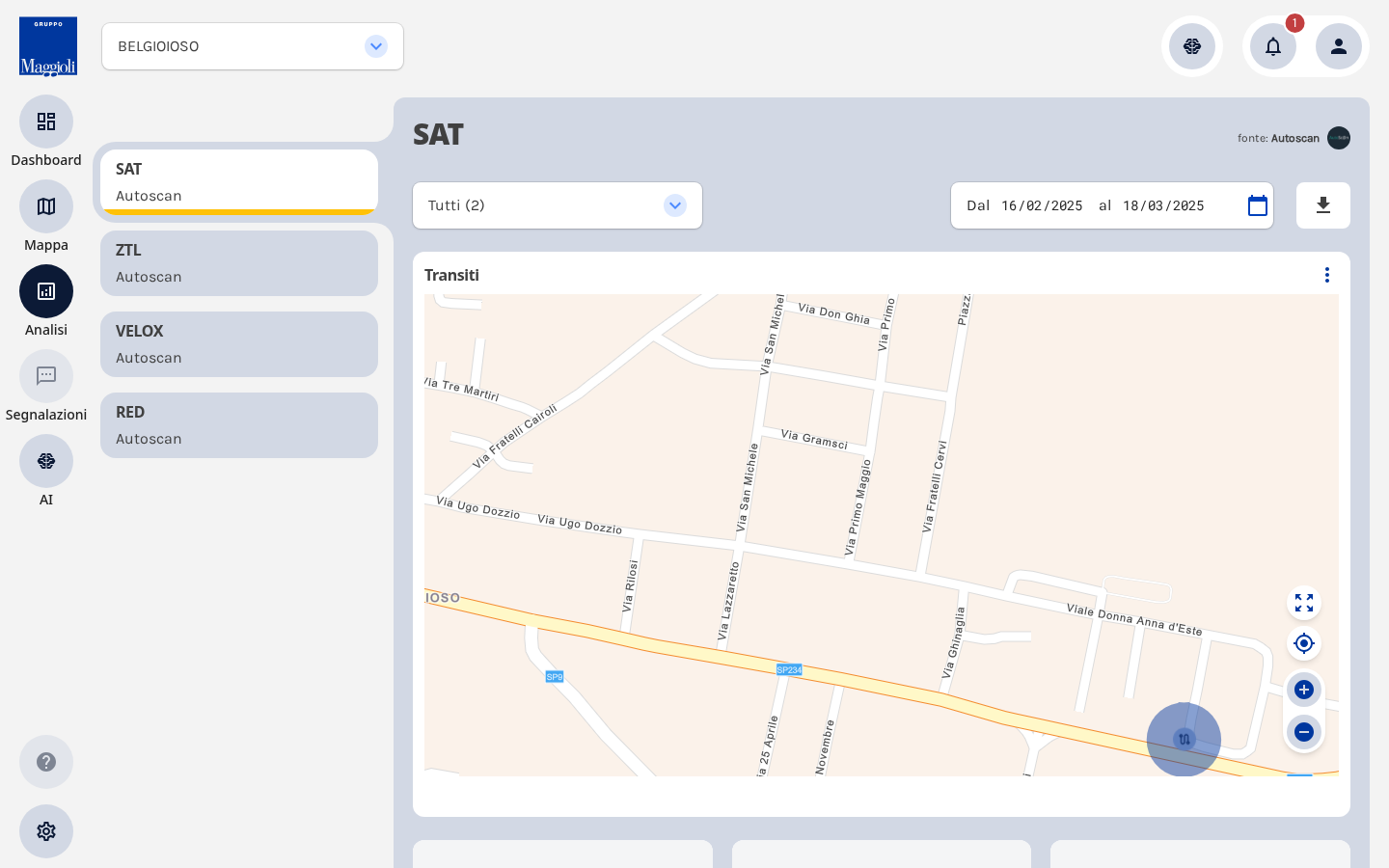The image size is (1389, 868).
Task: Click the Via Ghinaglia map label
Action: (953, 643)
